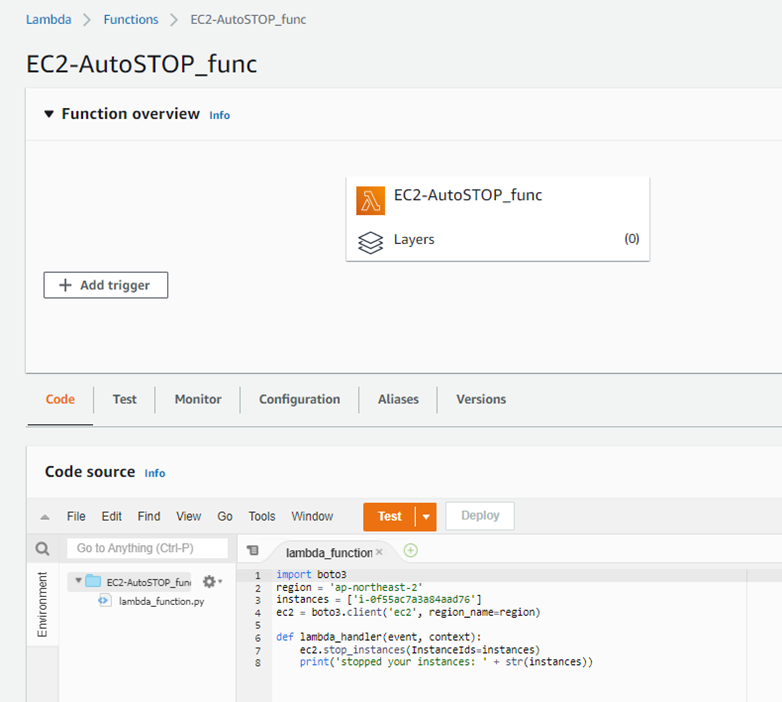The height and width of the screenshot is (702, 782).
Task: Open Function overview Info link
Action: coord(219,116)
